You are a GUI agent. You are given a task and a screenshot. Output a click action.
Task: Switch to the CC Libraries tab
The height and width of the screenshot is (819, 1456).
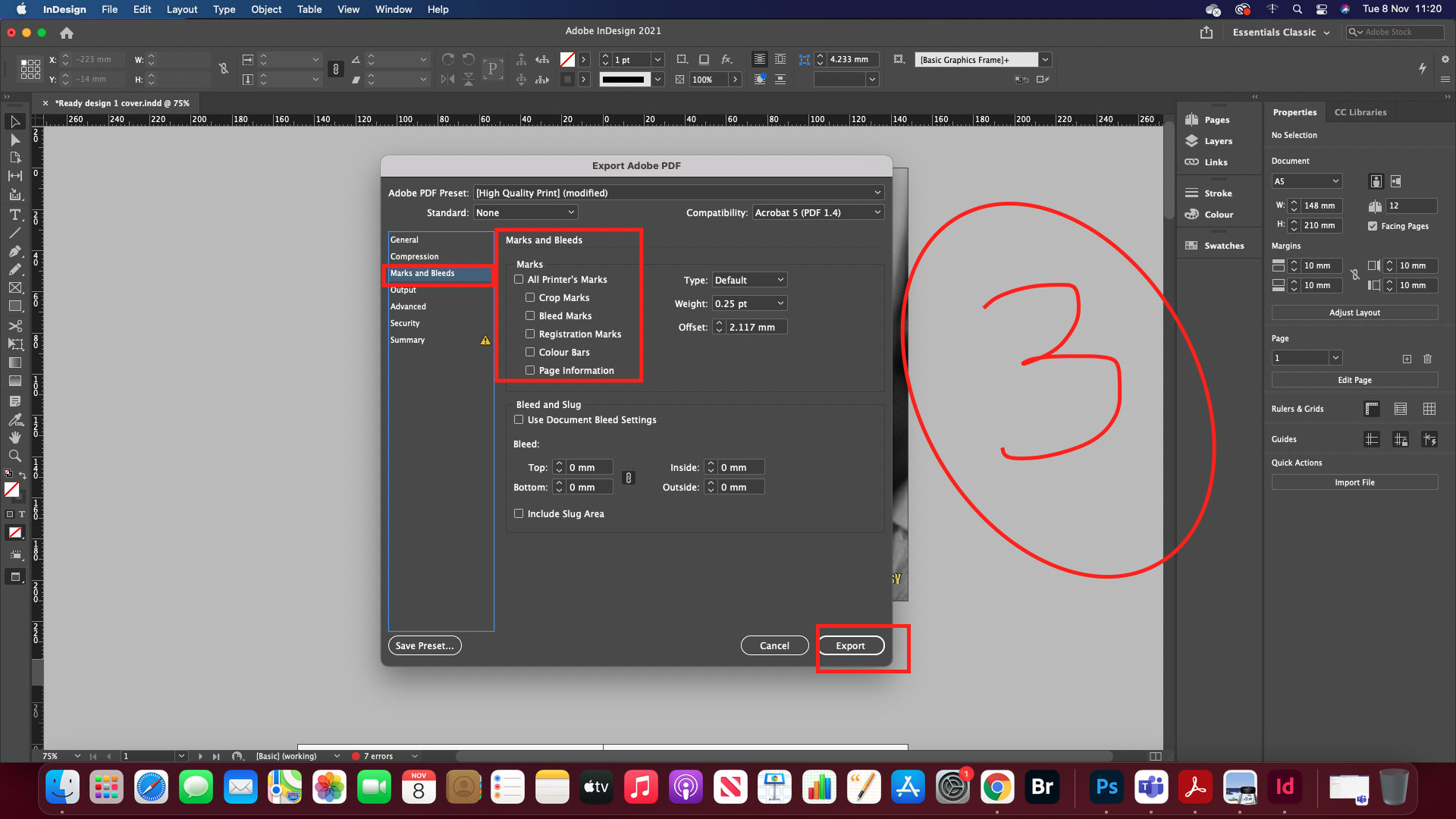(x=1360, y=112)
